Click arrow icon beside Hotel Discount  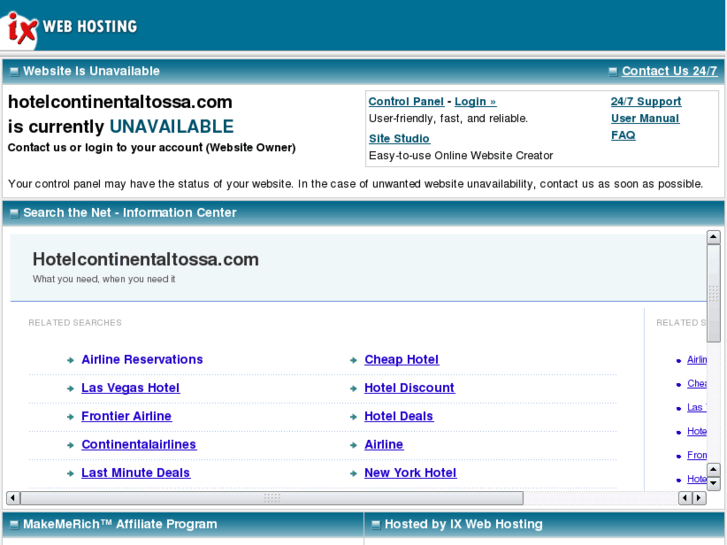pyautogui.click(x=353, y=388)
